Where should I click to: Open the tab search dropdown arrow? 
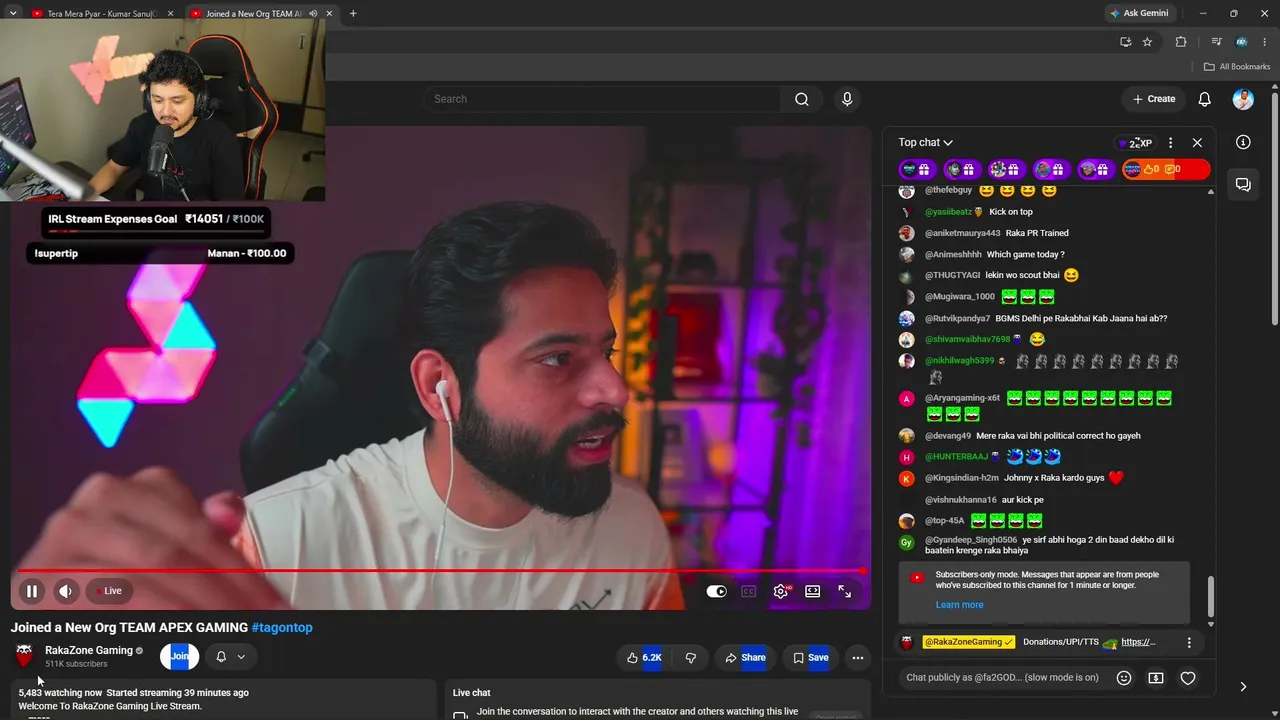point(13,14)
